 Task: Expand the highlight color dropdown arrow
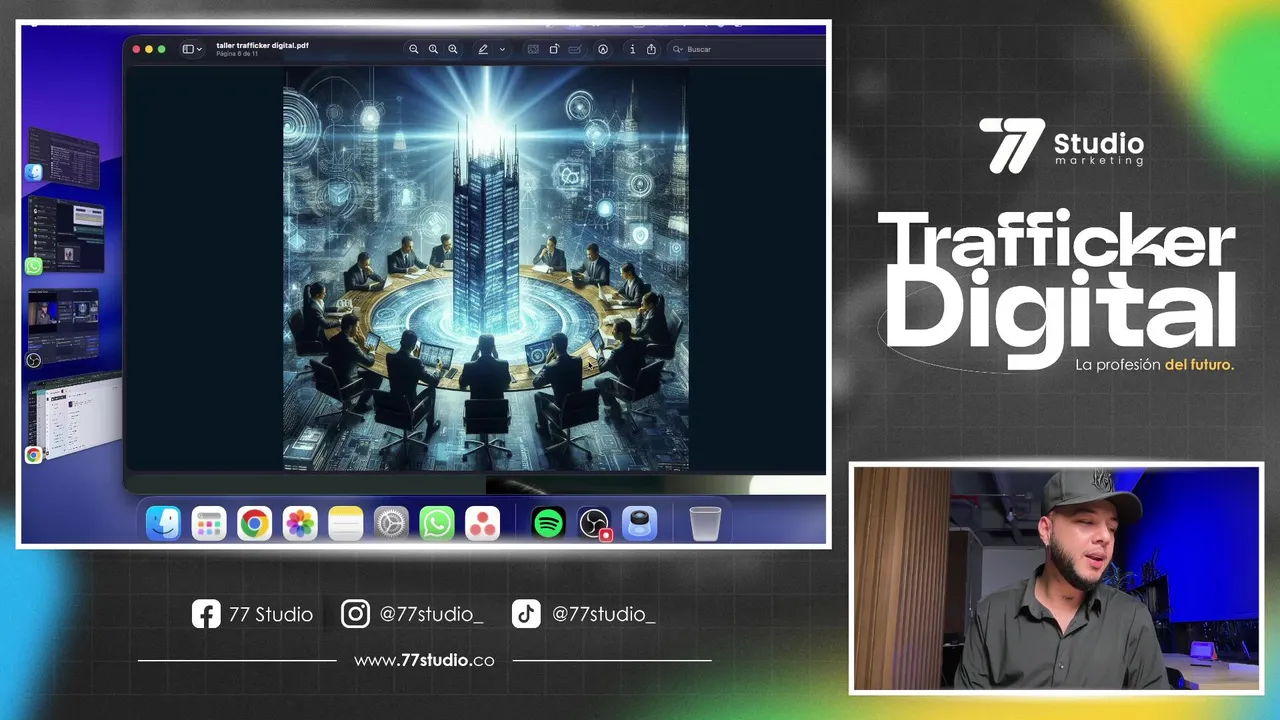click(x=502, y=49)
